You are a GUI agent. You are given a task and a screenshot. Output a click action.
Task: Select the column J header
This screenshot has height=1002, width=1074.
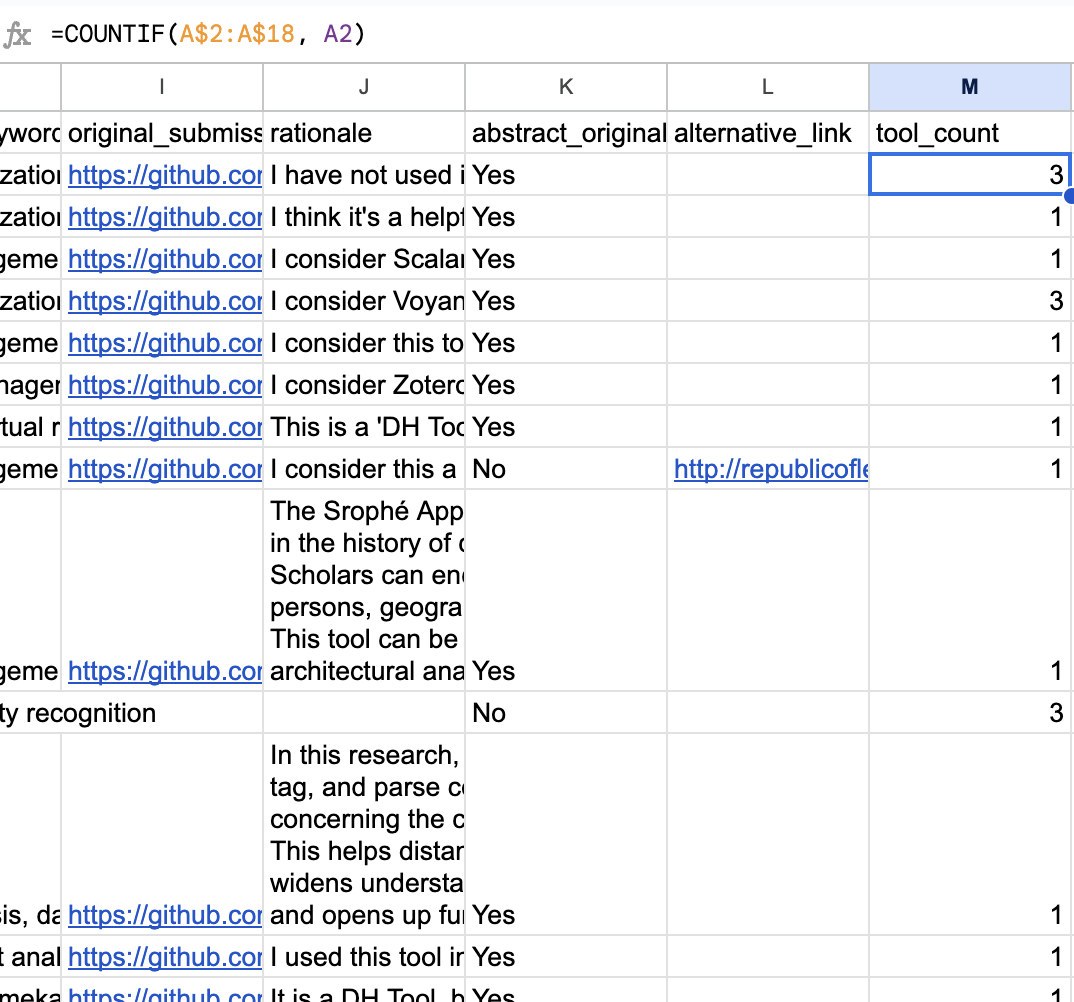363,87
